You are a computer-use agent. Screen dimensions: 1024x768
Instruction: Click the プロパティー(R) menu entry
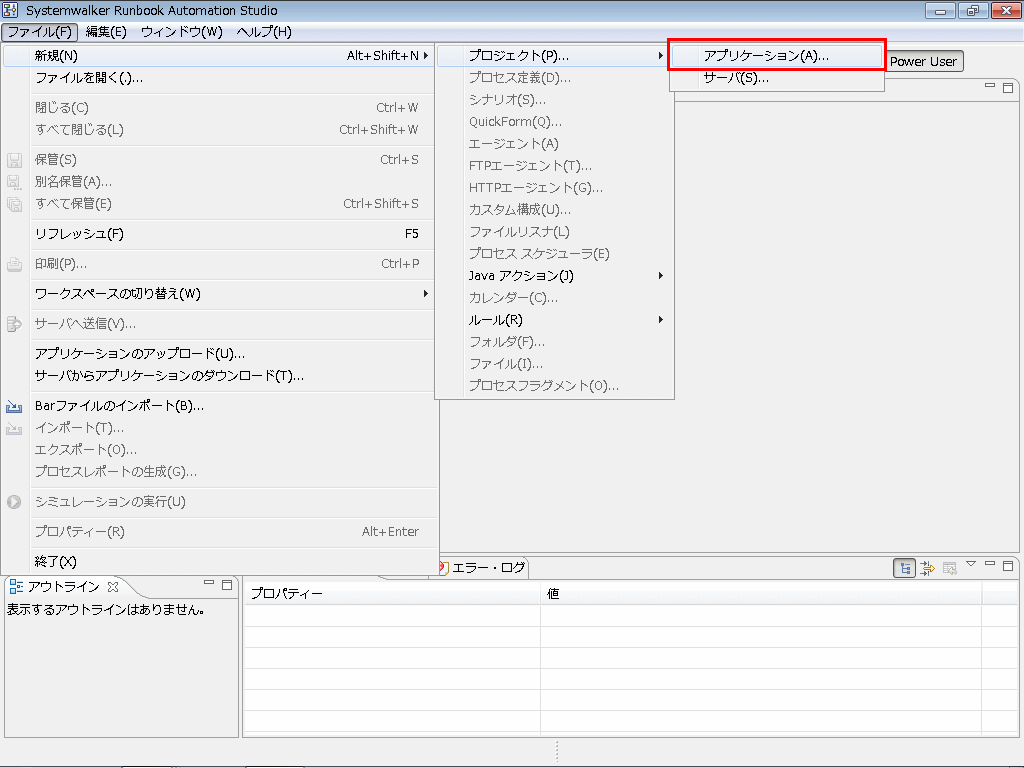(x=220, y=532)
